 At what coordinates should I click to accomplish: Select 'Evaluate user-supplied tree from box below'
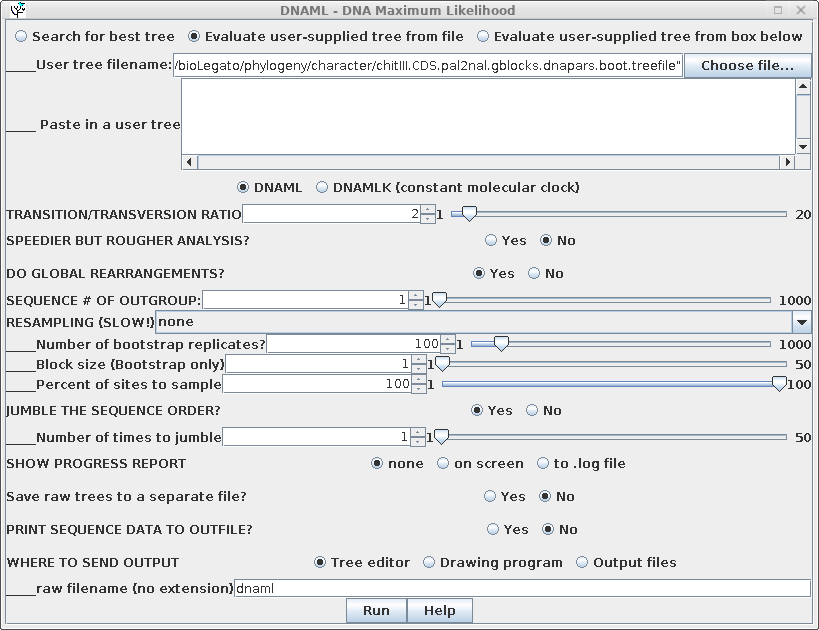tap(483, 36)
